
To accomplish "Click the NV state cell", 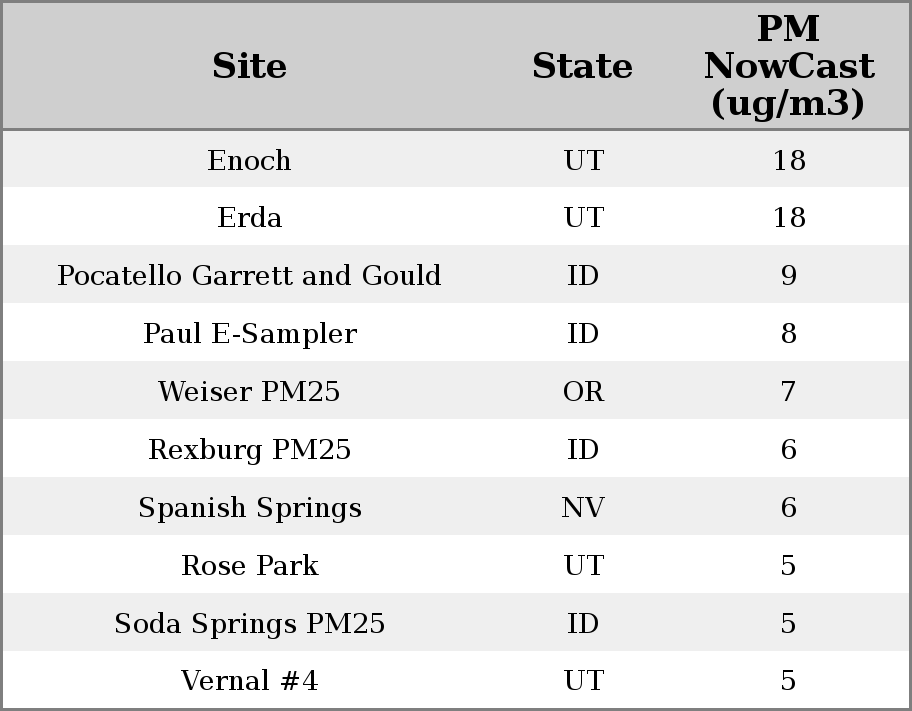I will click(x=583, y=508).
